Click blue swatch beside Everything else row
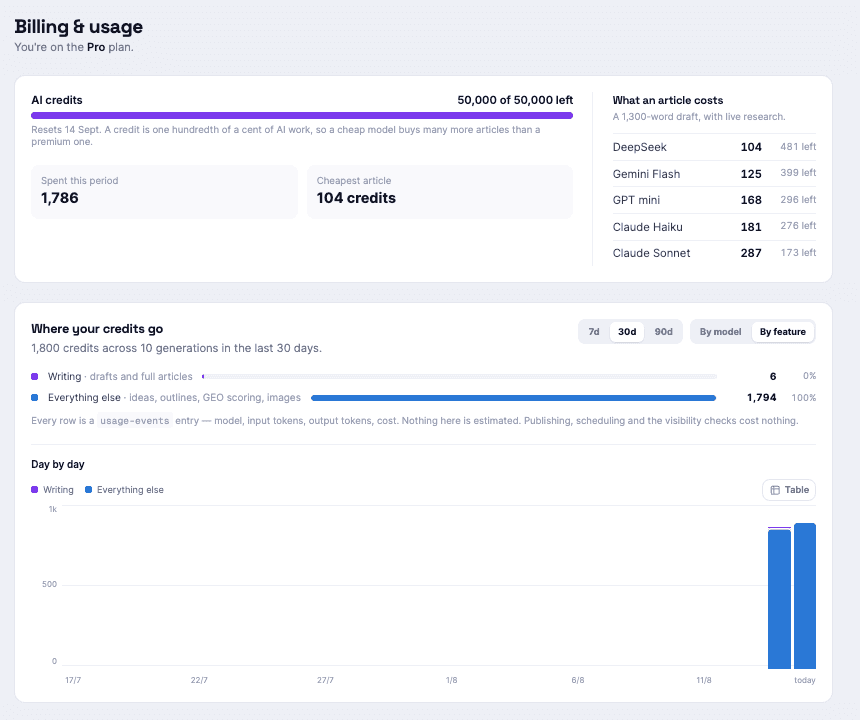 [35, 398]
